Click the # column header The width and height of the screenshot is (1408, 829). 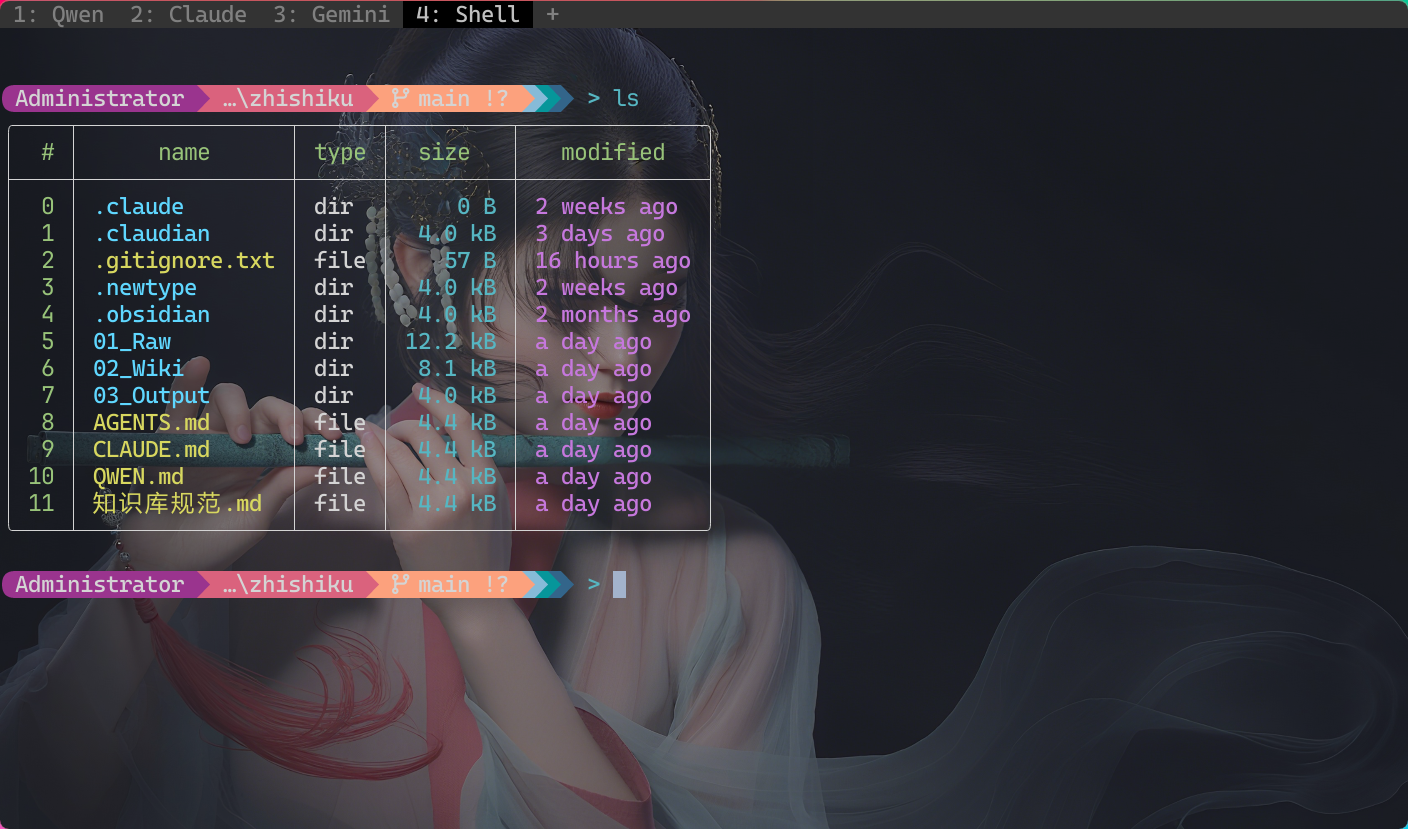pos(48,152)
